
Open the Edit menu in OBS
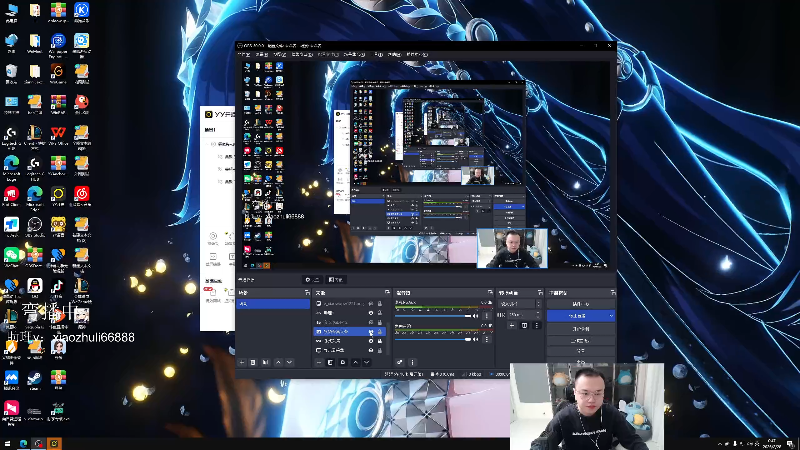pyautogui.click(x=262, y=54)
